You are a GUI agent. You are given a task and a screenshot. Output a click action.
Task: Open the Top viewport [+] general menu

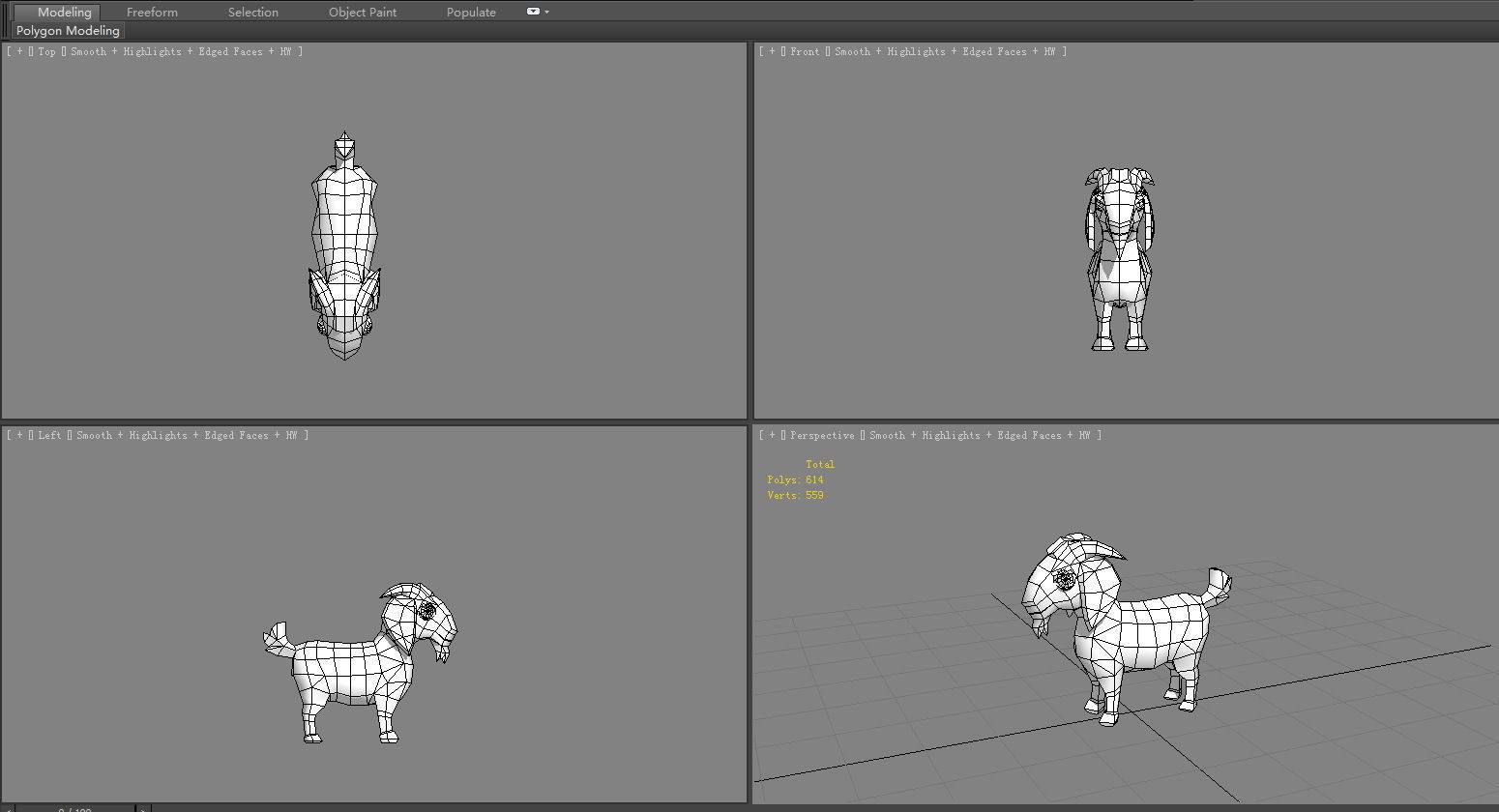point(20,51)
